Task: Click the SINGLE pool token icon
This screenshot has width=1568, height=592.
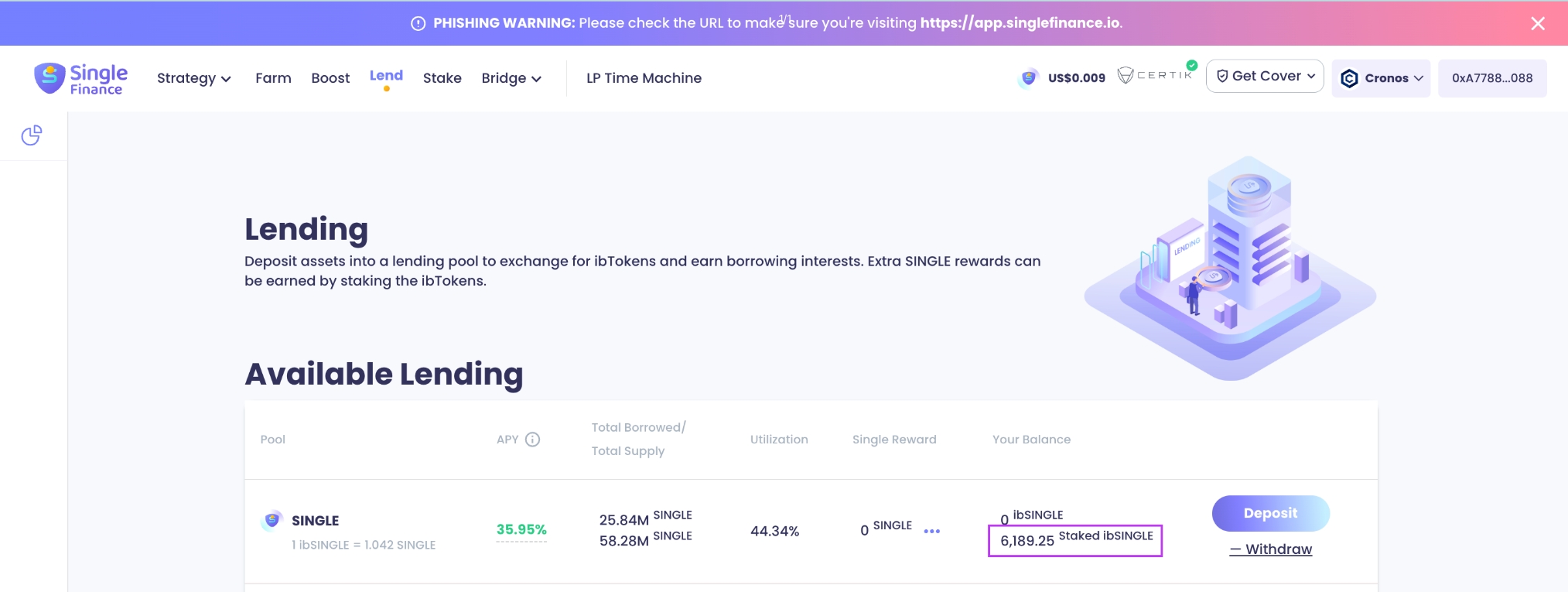Action: (272, 521)
